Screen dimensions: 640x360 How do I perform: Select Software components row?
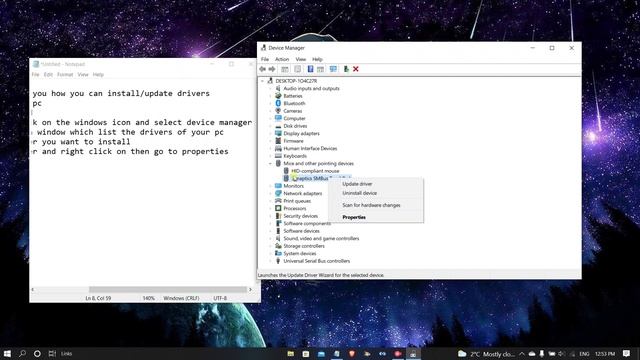click(x=307, y=223)
